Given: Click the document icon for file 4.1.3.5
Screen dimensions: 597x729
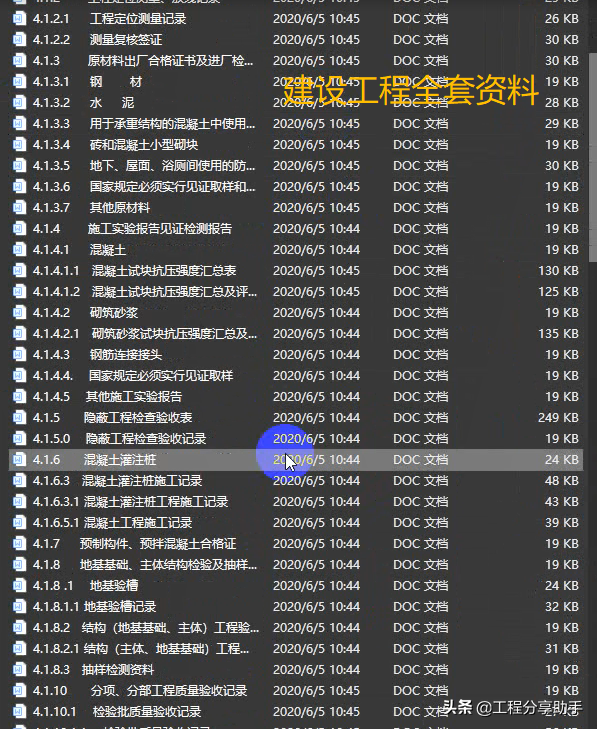Looking at the screenshot, I should coord(19,166).
